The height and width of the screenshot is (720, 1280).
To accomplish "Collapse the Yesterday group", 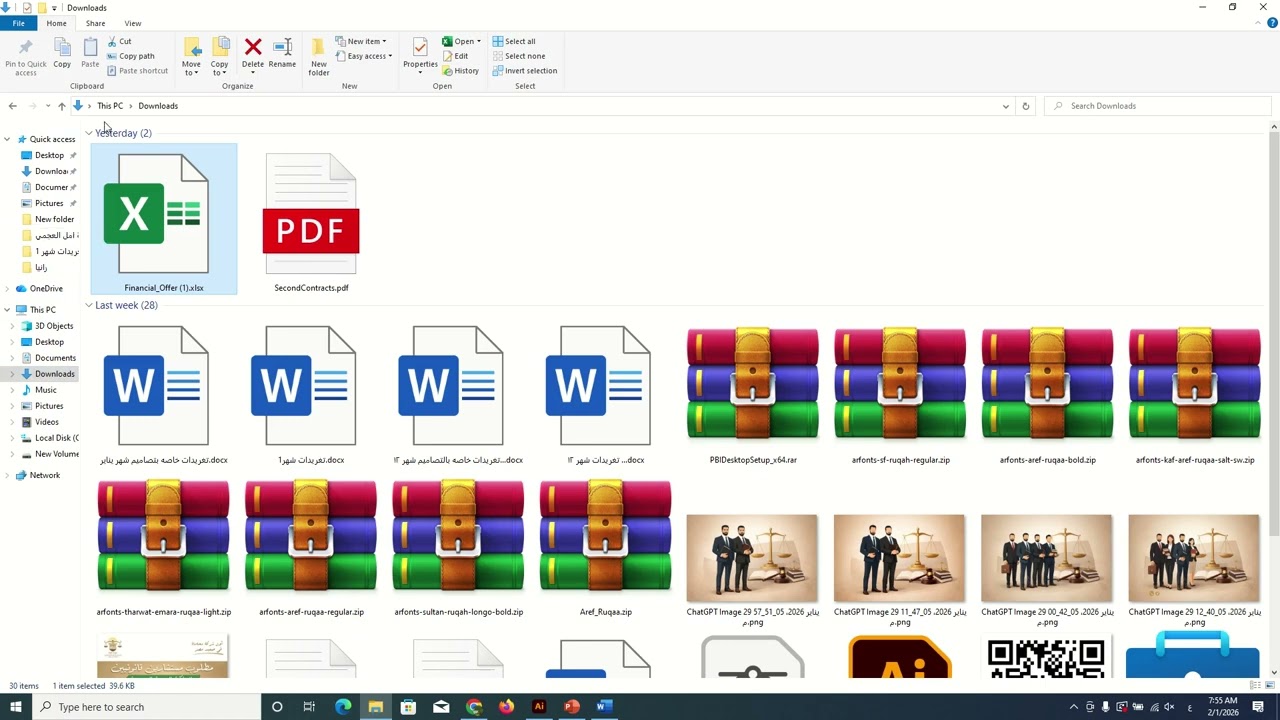I will click(88, 133).
